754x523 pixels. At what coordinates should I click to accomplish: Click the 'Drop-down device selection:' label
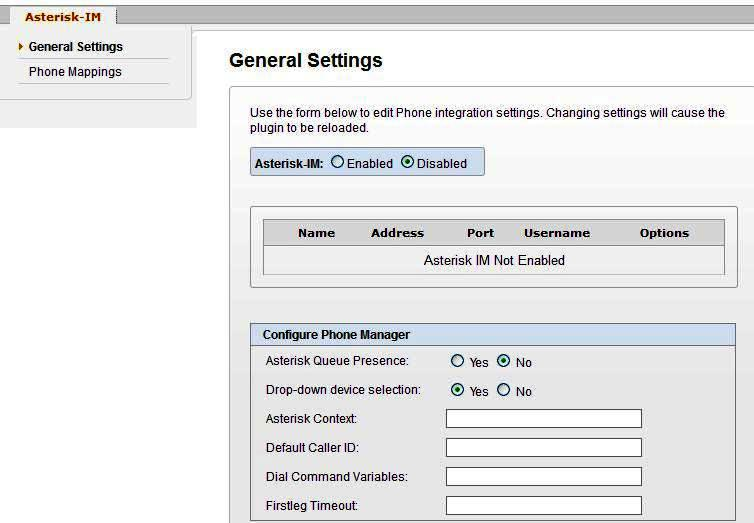(x=343, y=390)
